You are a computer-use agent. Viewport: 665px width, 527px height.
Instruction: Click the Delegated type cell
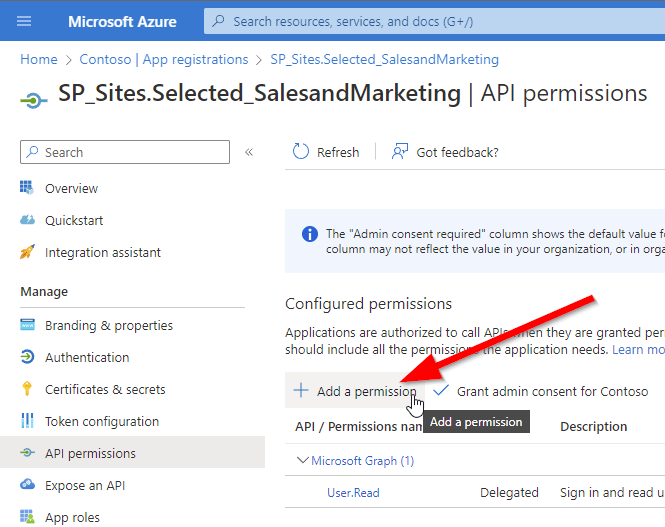pos(509,492)
